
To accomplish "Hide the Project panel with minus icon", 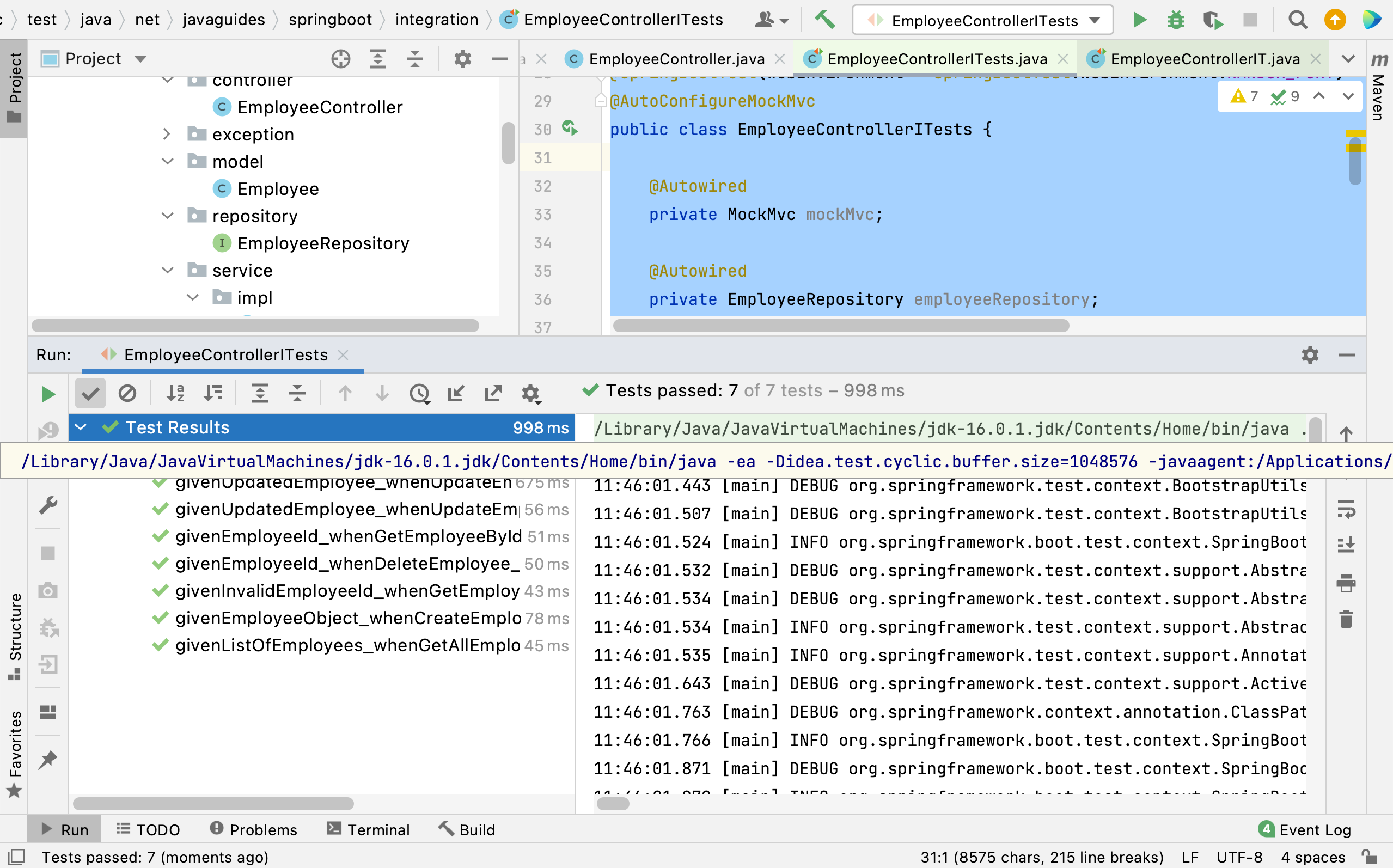I will tap(499, 59).
